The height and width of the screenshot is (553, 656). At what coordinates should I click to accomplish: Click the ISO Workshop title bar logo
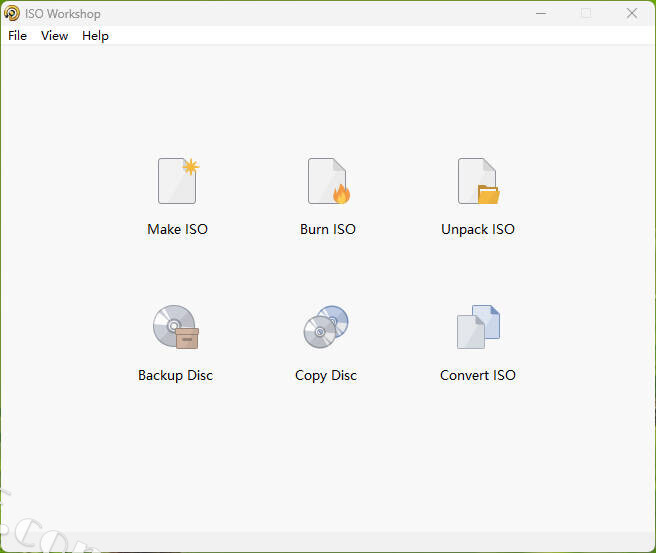coord(12,13)
